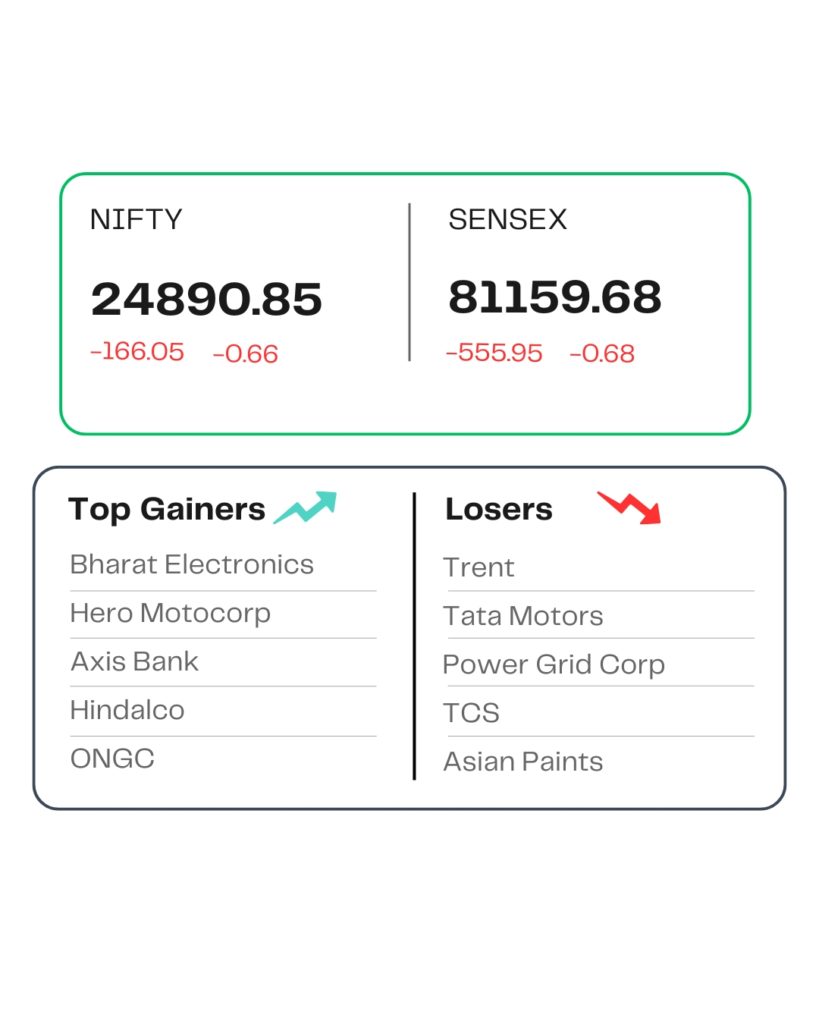Select Axis Bank from gainers list
This screenshot has height=1024, width=819.
135,662
